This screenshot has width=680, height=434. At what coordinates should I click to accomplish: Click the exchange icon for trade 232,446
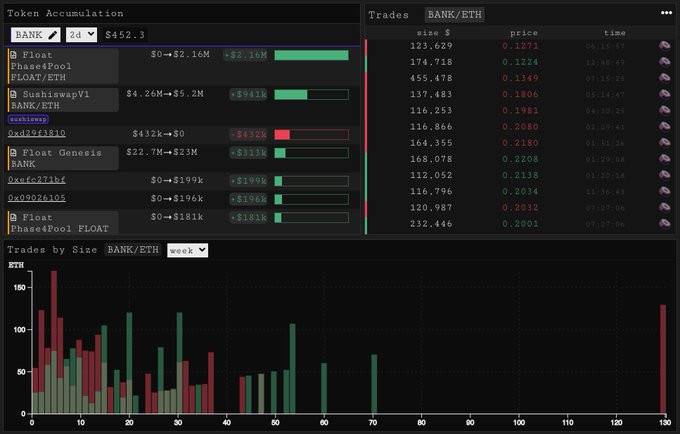[664, 224]
